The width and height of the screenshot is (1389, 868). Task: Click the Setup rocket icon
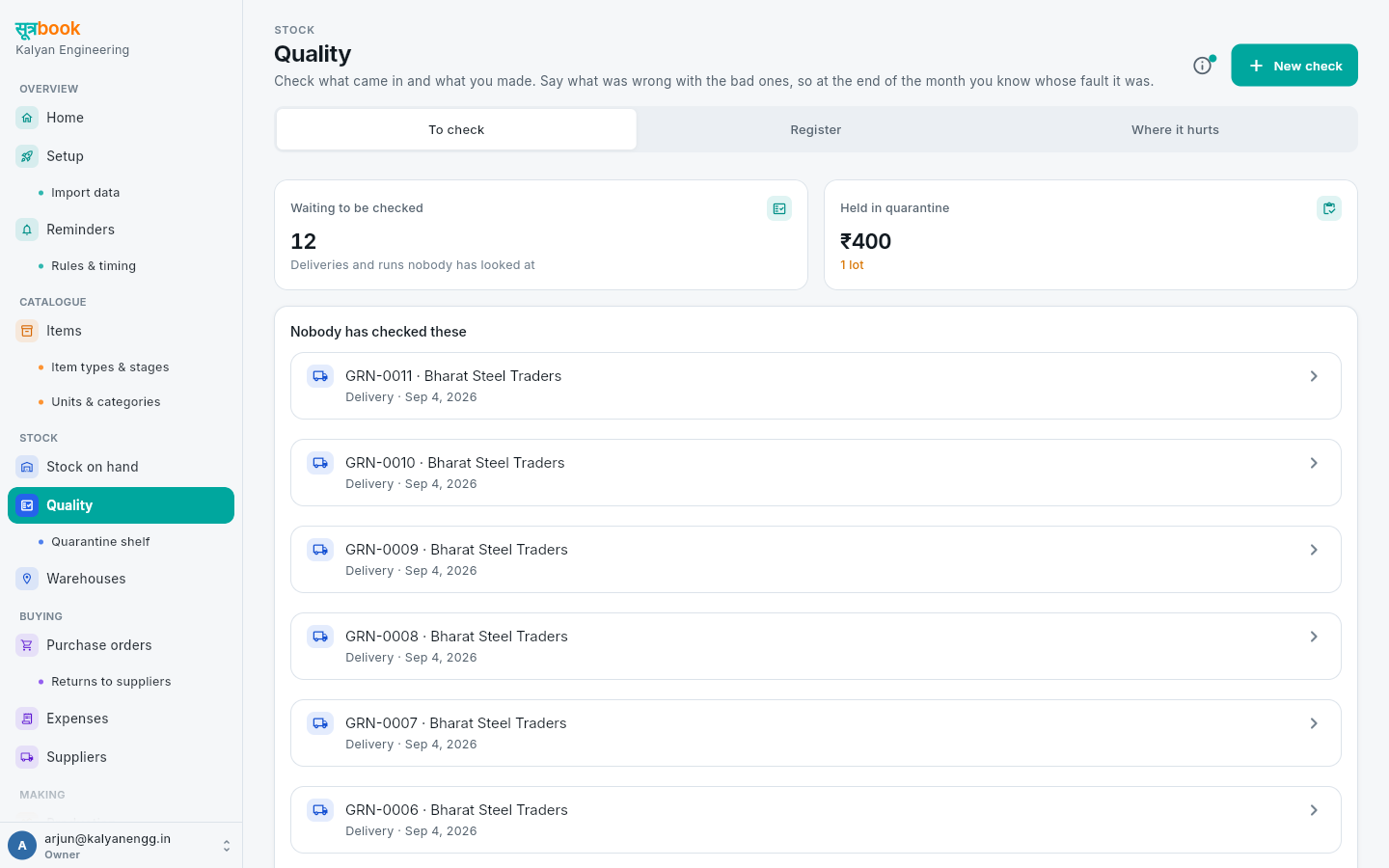pos(27,156)
